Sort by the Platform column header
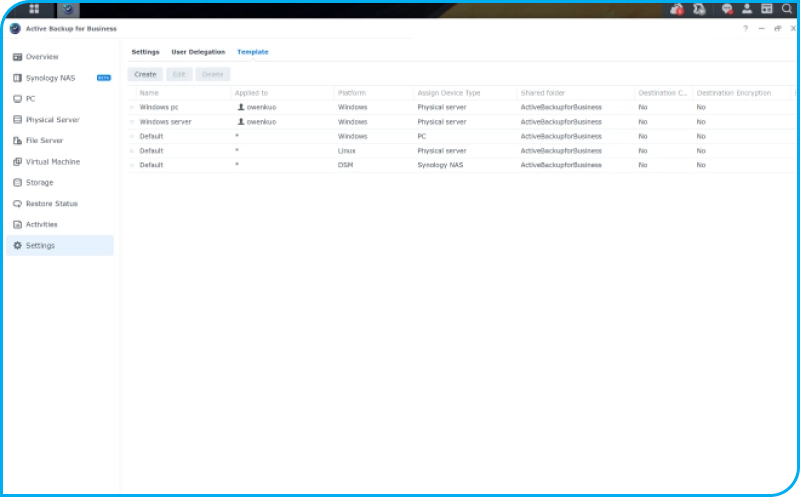This screenshot has height=497, width=800. pyautogui.click(x=373, y=93)
